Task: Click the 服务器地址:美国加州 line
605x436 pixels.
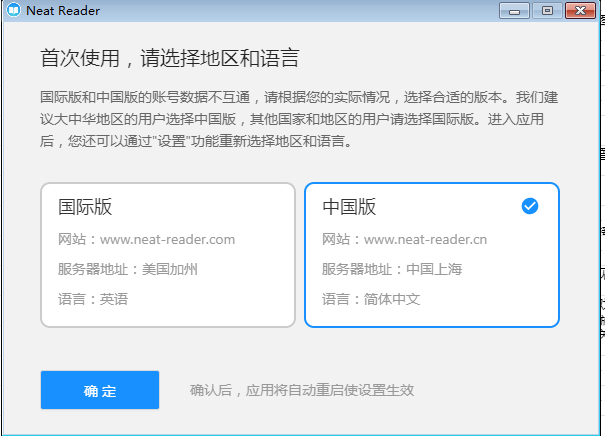Action: (x=128, y=269)
